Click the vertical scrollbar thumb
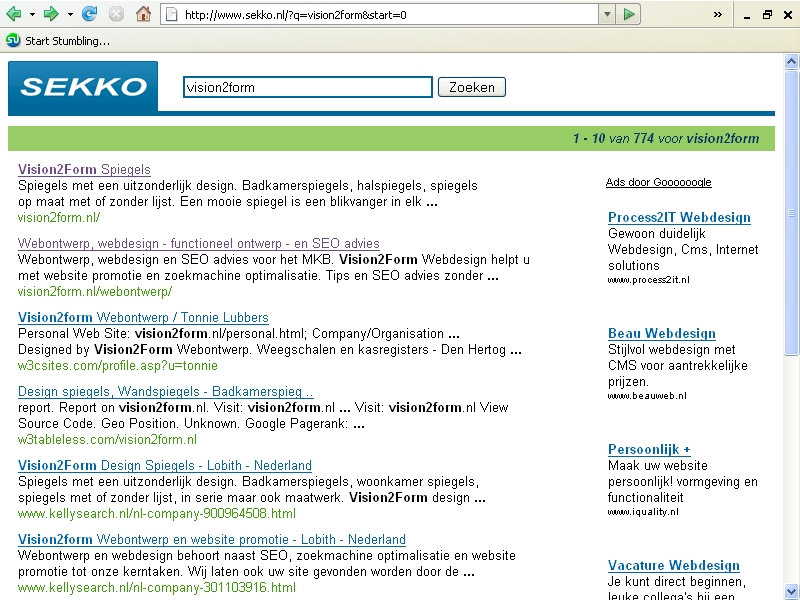800x600 pixels. coord(791,213)
